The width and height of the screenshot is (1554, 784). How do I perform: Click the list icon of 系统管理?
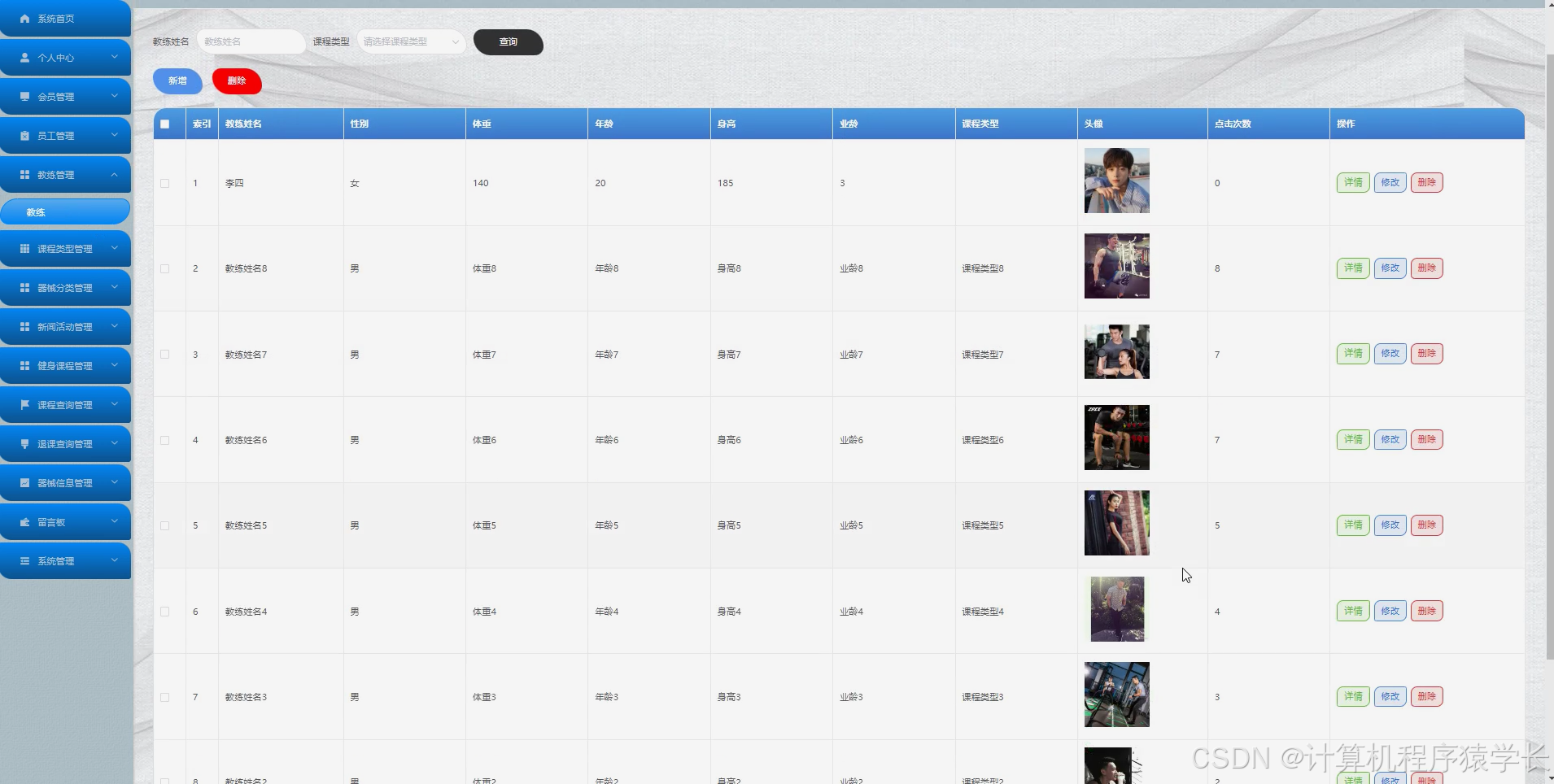24,560
